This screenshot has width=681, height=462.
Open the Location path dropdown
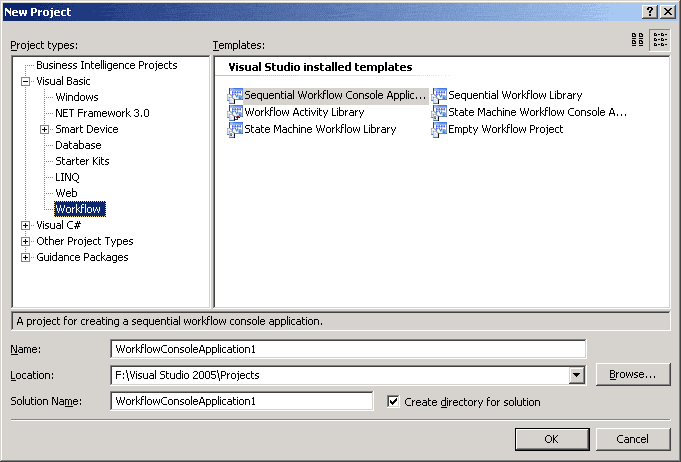[576, 375]
